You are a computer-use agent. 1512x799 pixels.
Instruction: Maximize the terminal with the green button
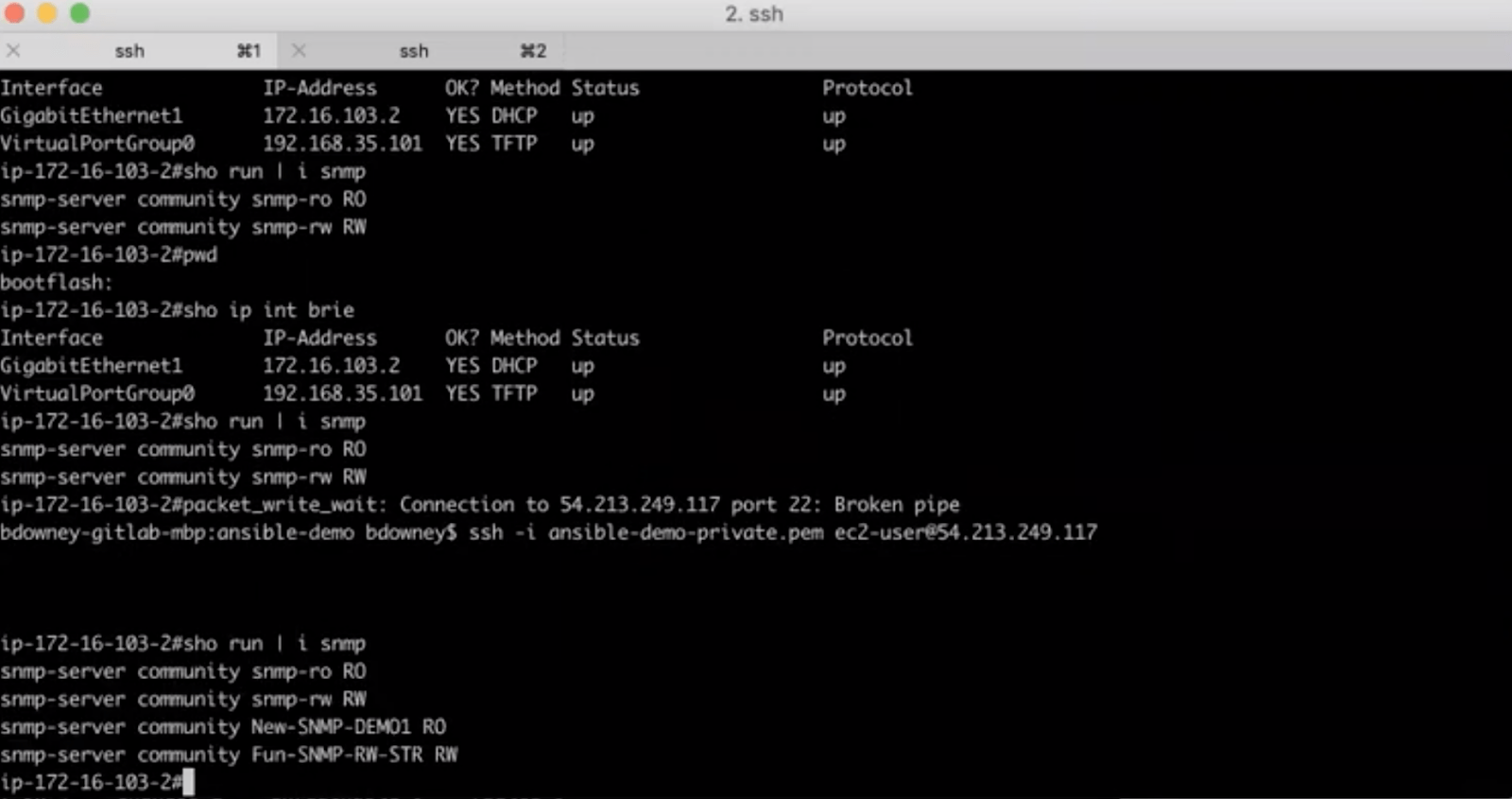(80, 13)
